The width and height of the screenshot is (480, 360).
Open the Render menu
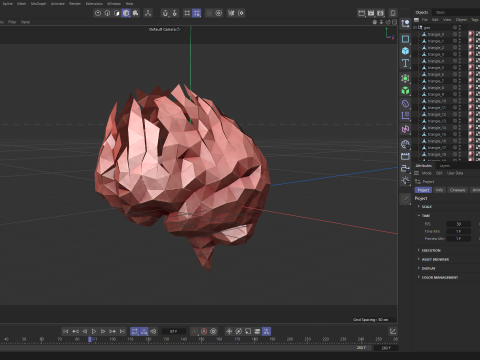(x=75, y=4)
